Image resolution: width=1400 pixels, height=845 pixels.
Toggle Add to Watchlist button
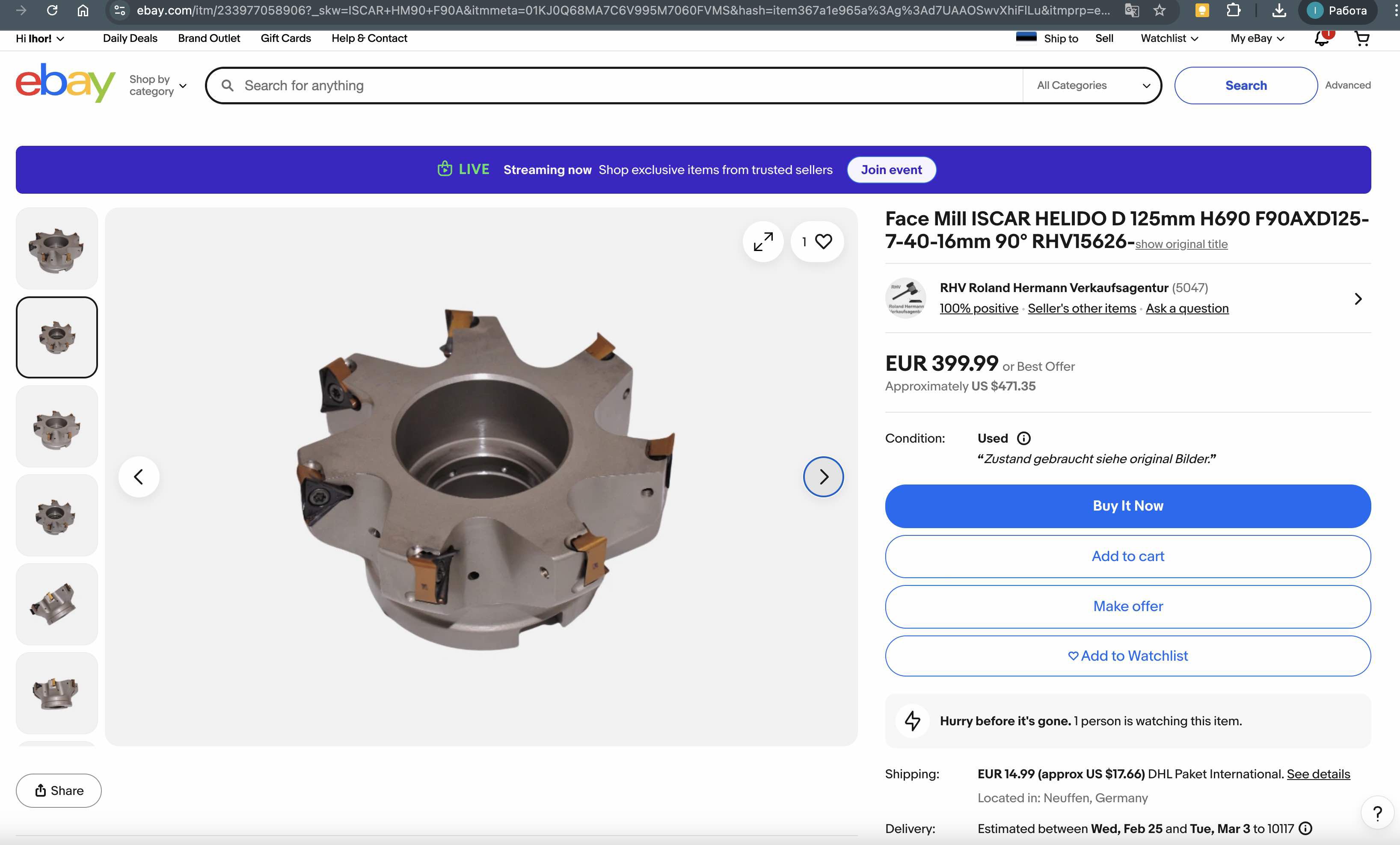pyautogui.click(x=1127, y=656)
